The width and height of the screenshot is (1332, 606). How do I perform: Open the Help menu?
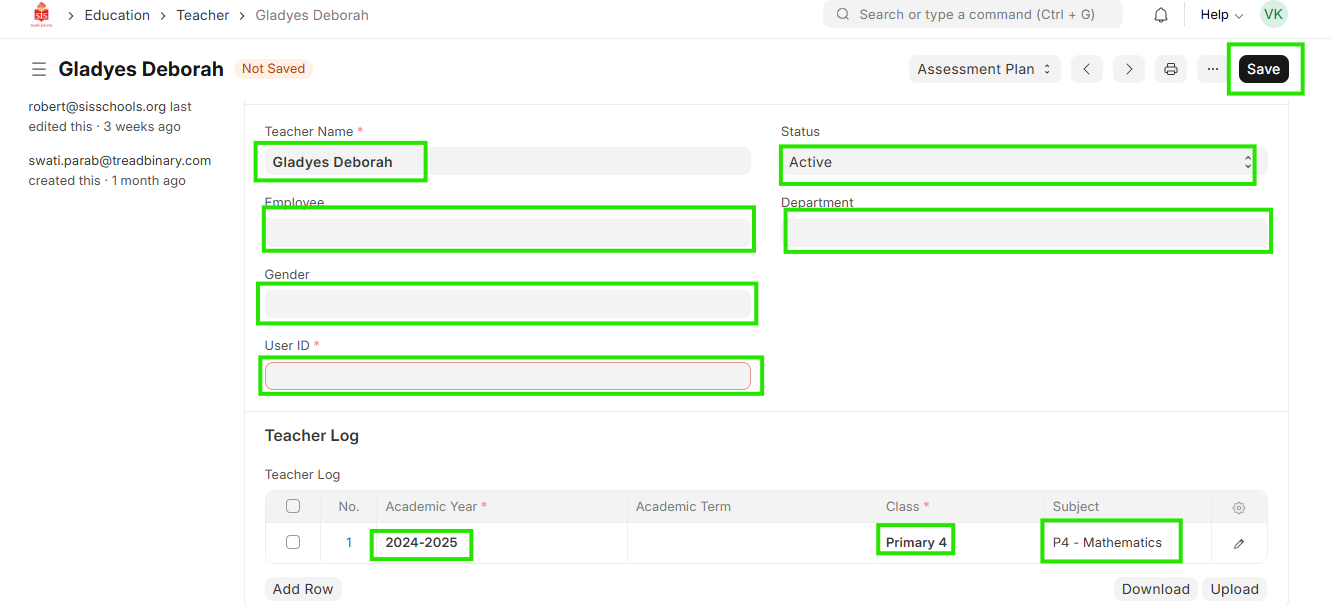tap(1221, 15)
